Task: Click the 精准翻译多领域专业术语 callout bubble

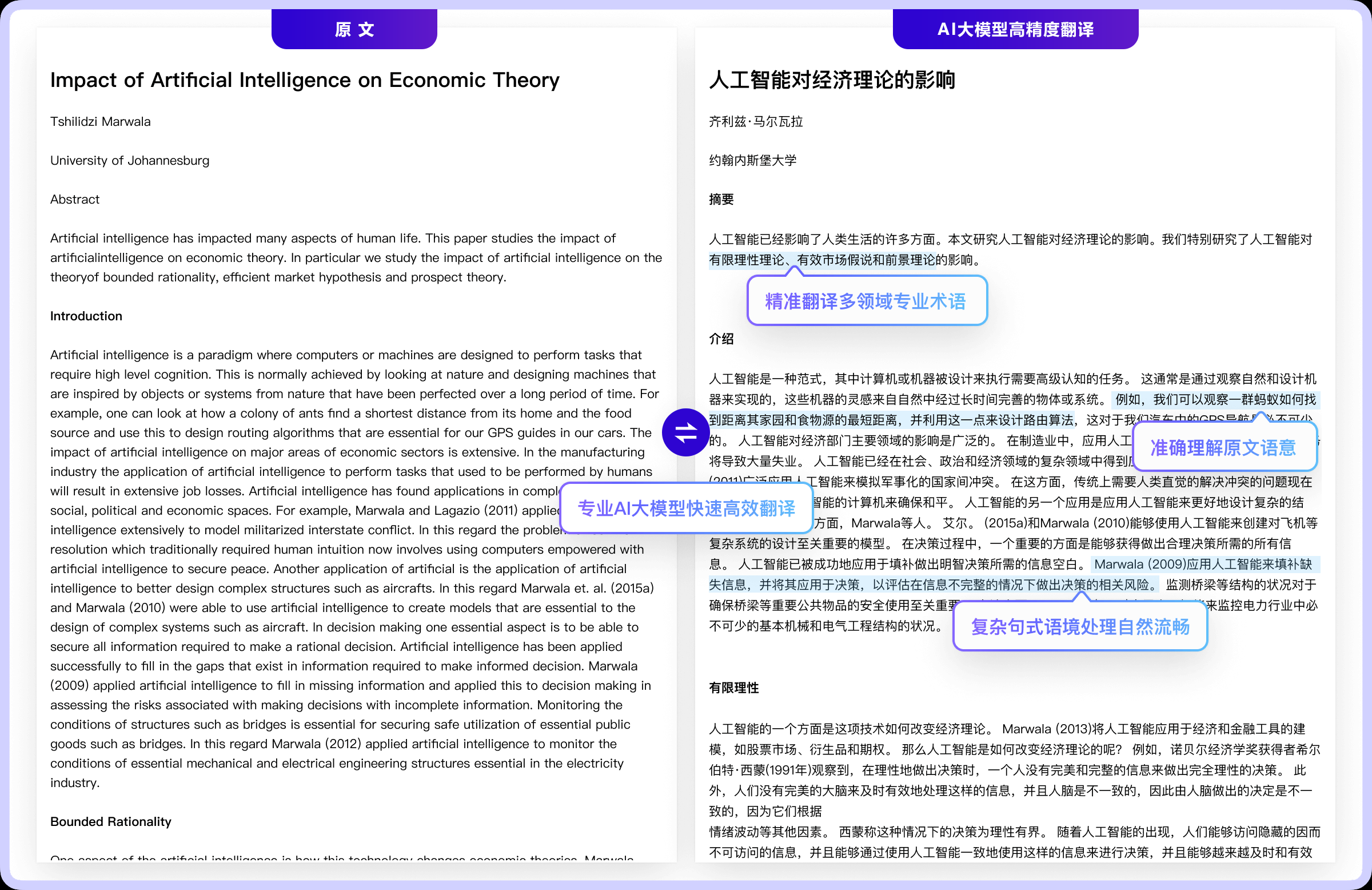Action: [866, 301]
